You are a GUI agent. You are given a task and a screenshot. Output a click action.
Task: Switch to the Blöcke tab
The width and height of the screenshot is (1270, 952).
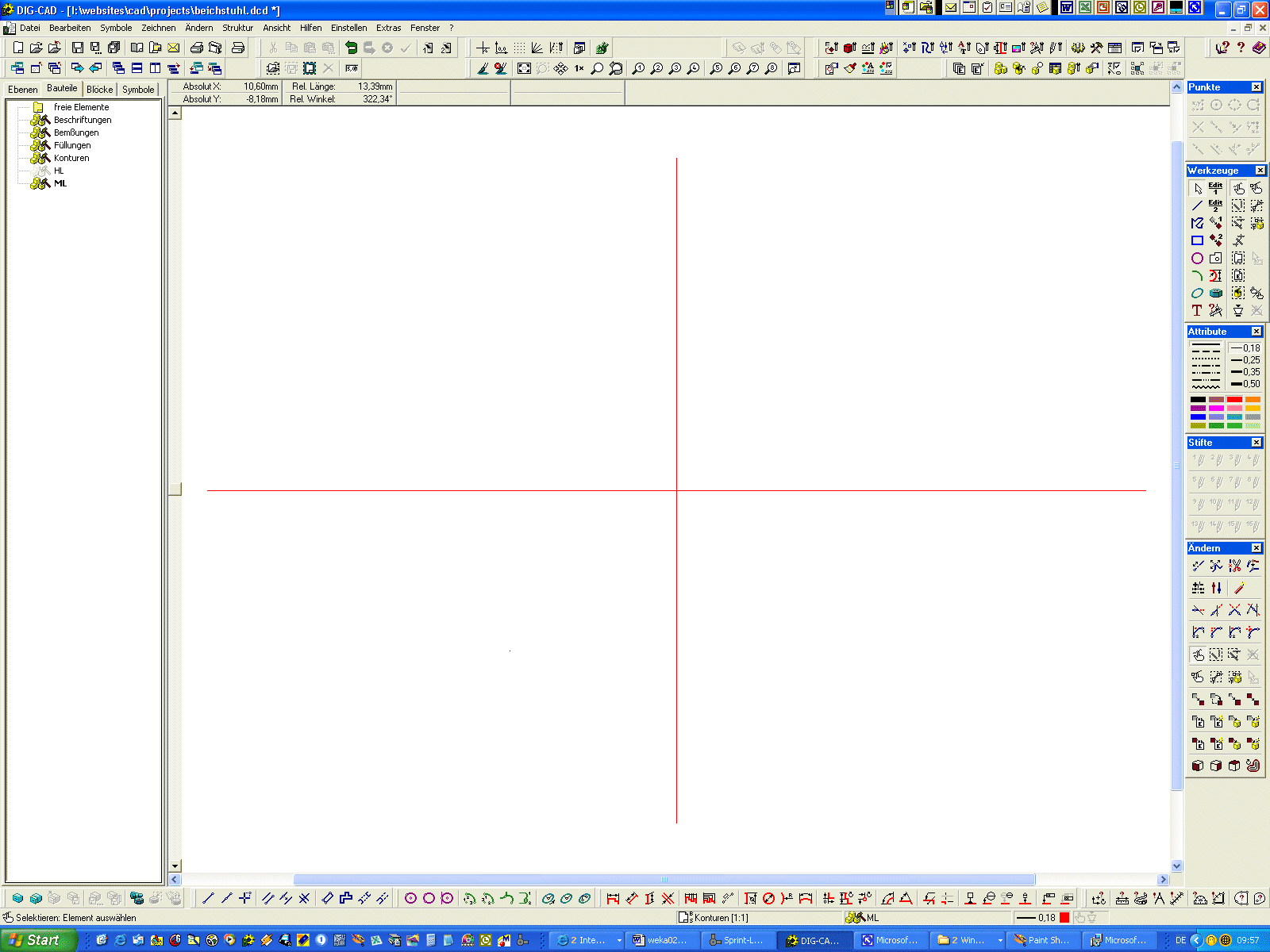click(x=100, y=90)
